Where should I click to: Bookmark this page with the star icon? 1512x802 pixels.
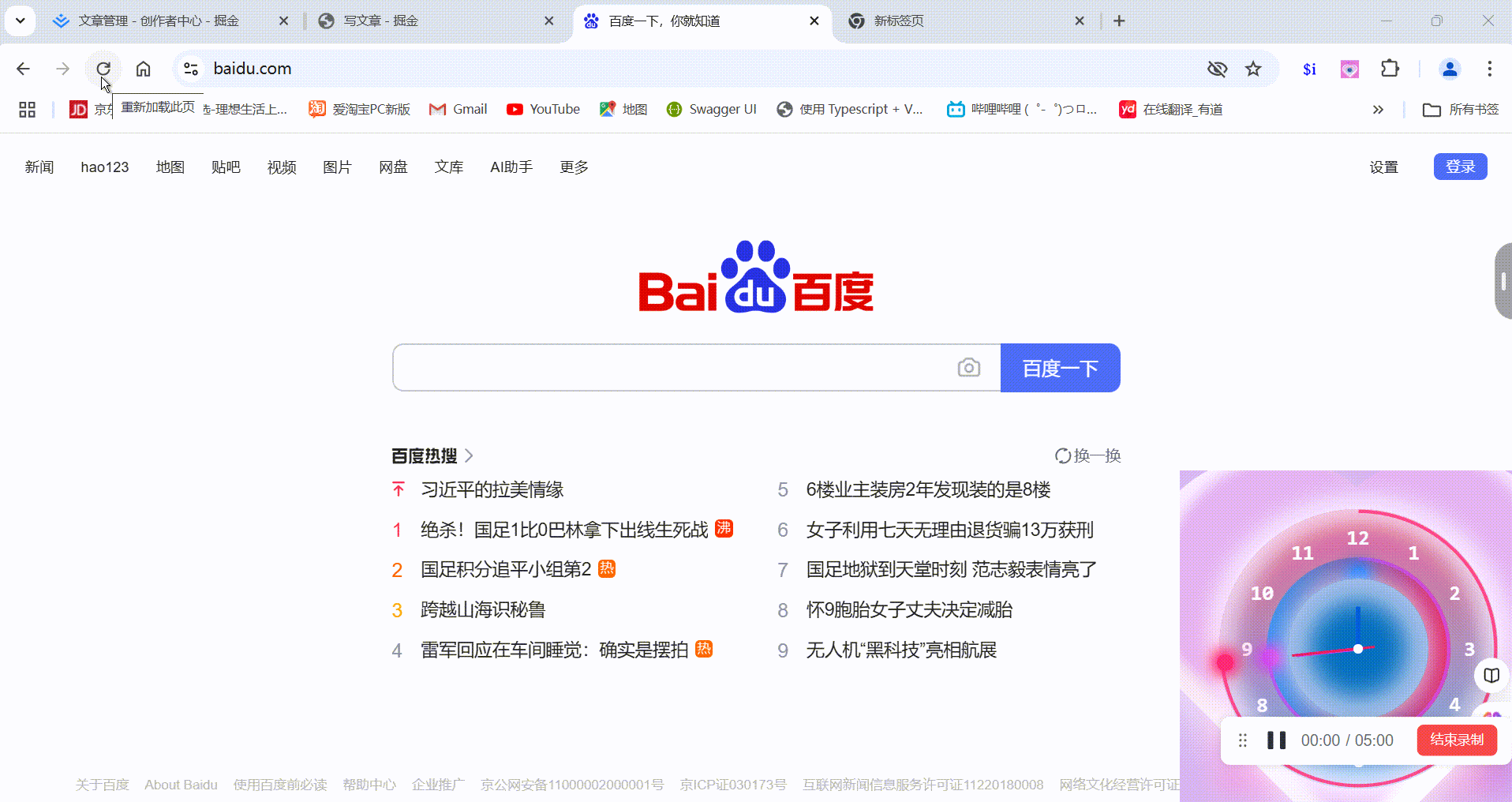point(1253,69)
